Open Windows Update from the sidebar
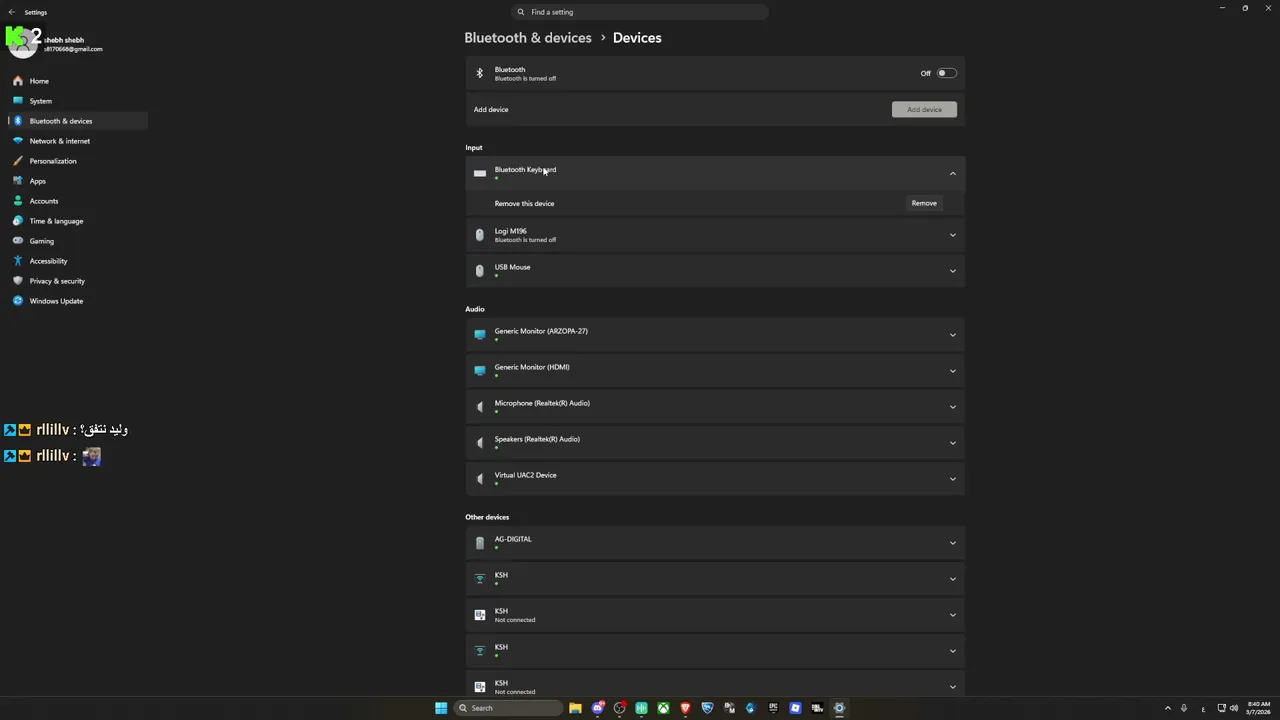The image size is (1280, 720). pyautogui.click(x=56, y=301)
